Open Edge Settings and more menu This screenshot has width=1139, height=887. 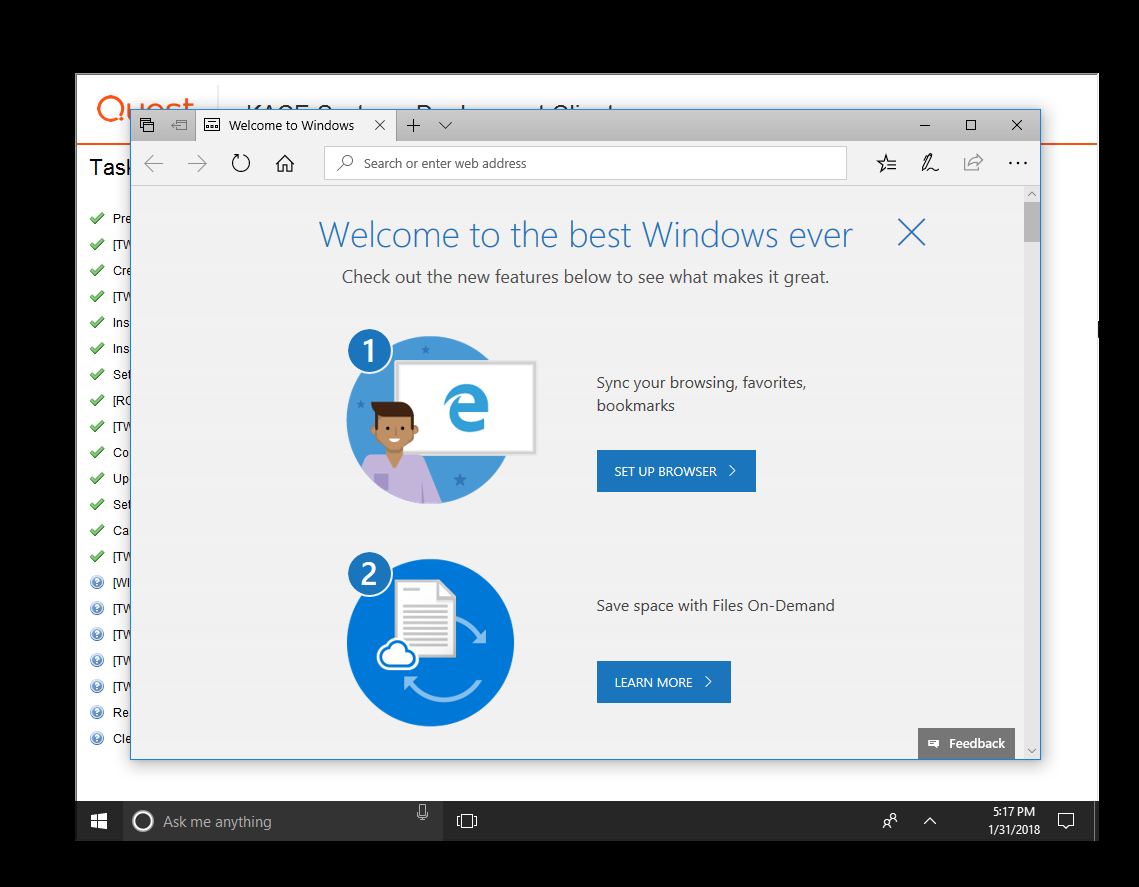tap(1018, 163)
